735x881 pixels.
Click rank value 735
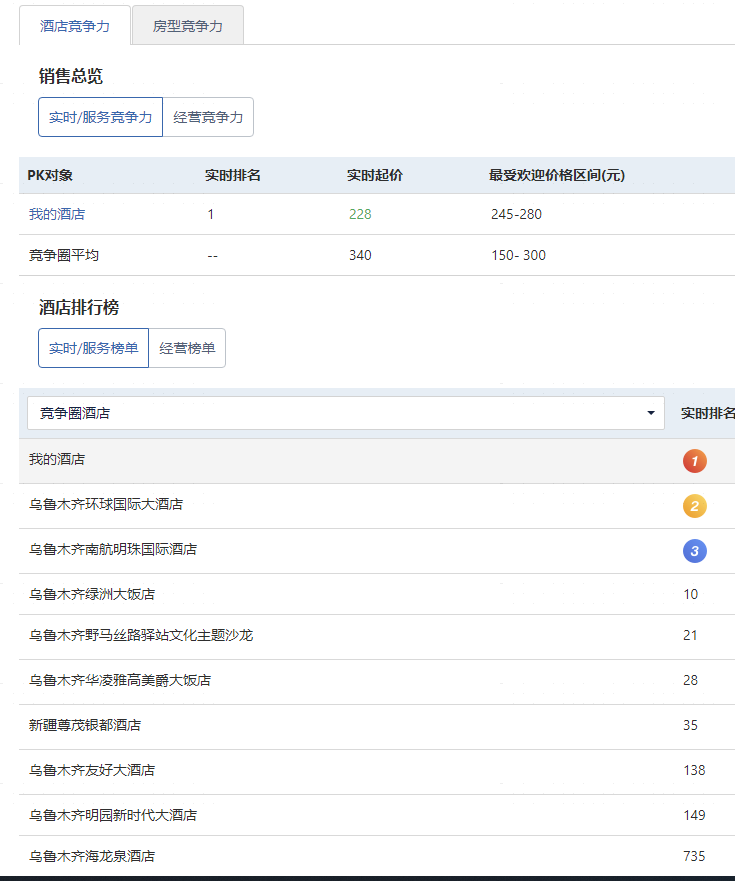[695, 856]
